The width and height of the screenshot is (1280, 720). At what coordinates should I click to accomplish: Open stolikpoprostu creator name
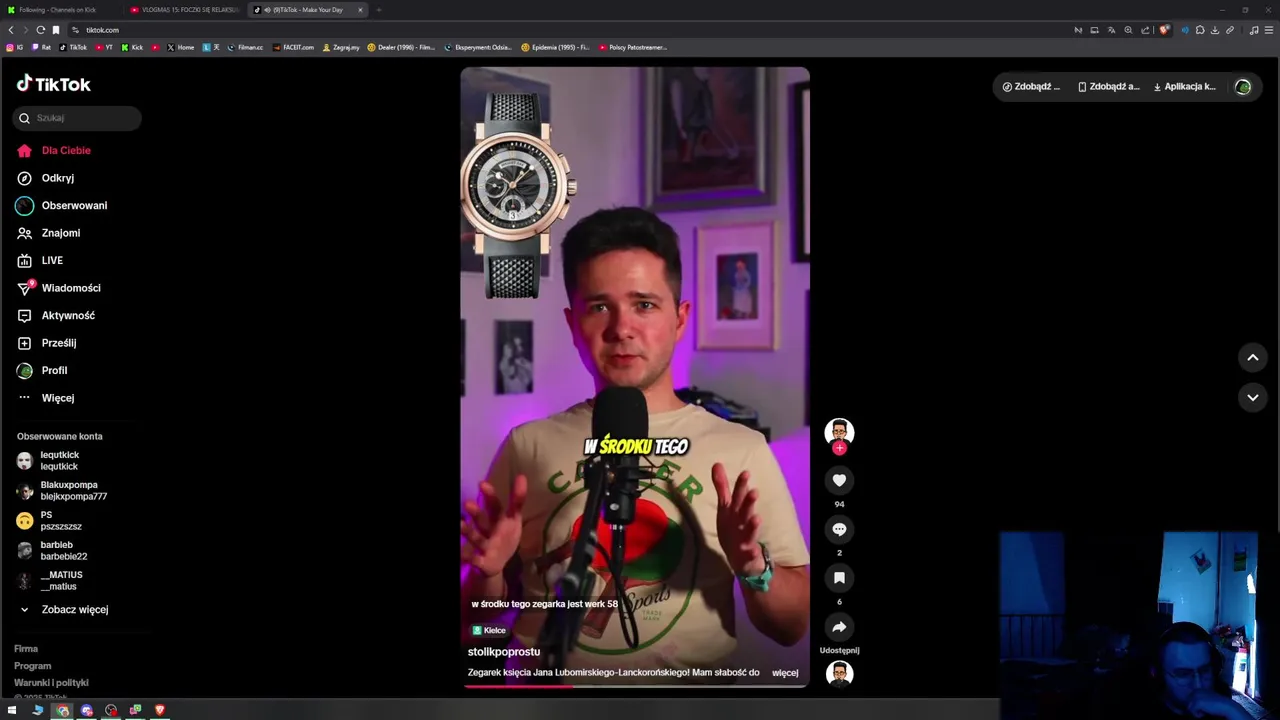click(x=504, y=652)
